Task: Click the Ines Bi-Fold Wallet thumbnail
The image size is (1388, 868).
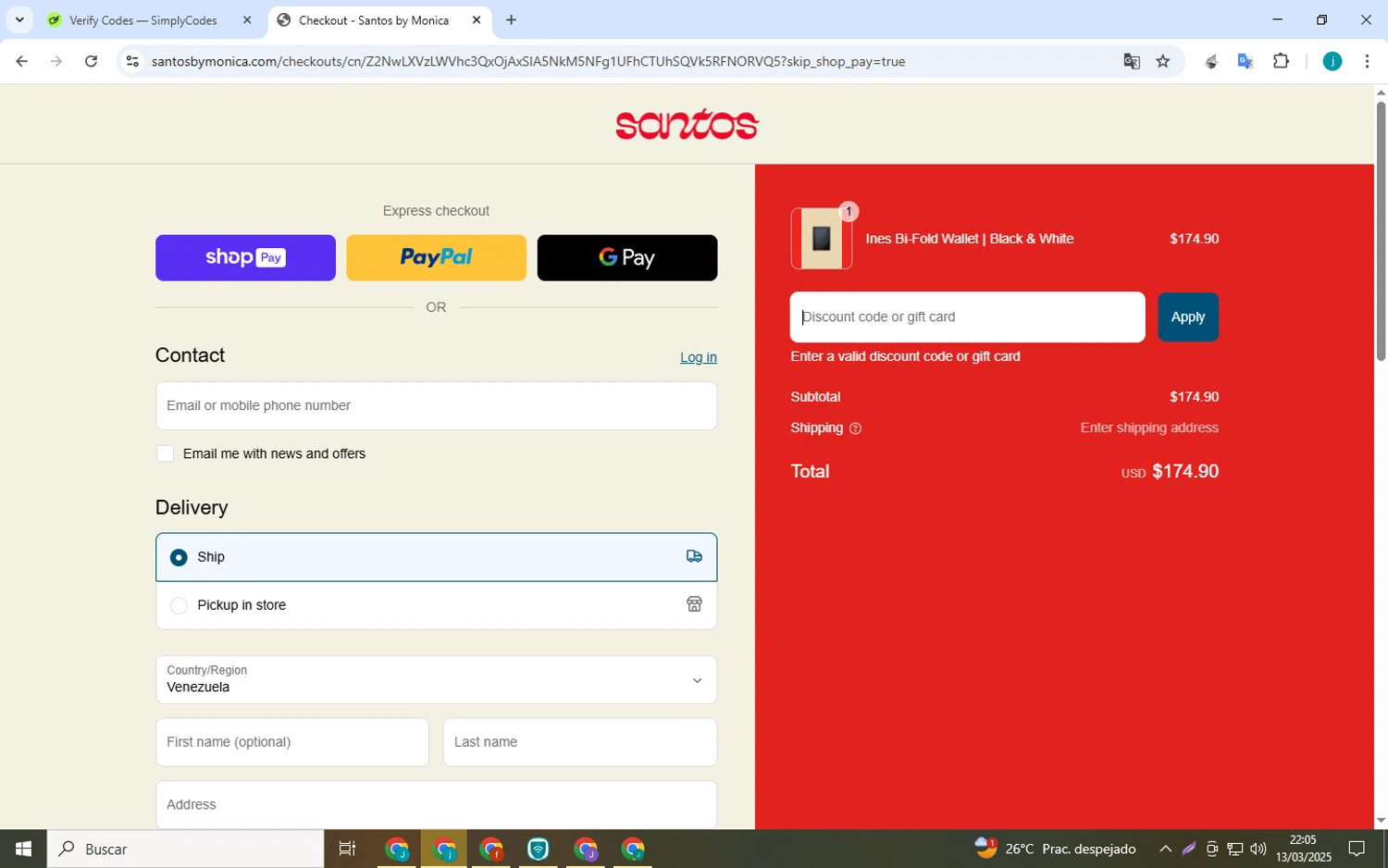Action: 821,239
